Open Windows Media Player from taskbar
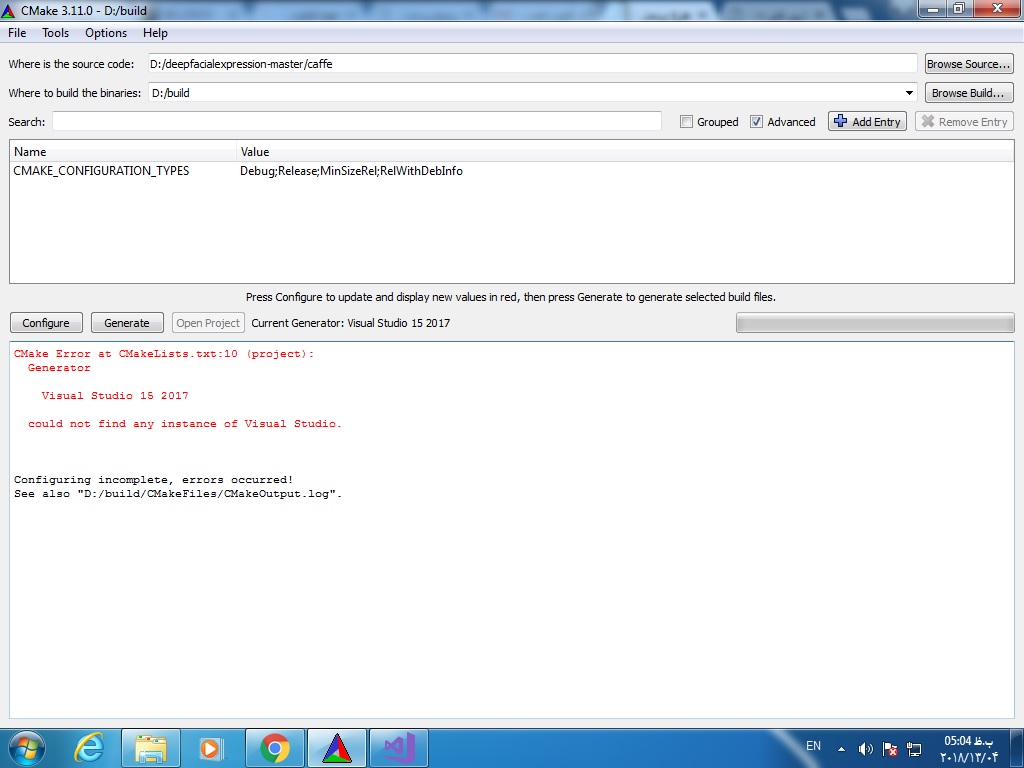The width and height of the screenshot is (1024, 768). (211, 748)
